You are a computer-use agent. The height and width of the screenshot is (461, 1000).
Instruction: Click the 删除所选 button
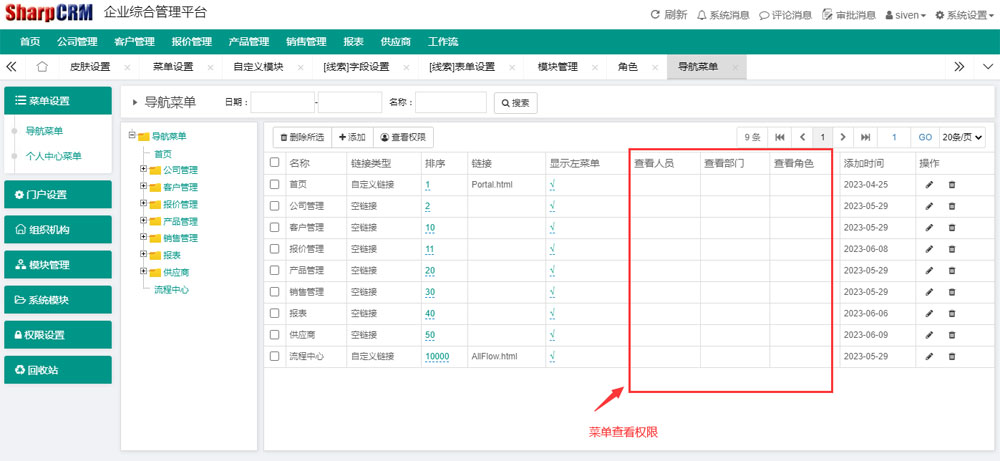(x=300, y=137)
